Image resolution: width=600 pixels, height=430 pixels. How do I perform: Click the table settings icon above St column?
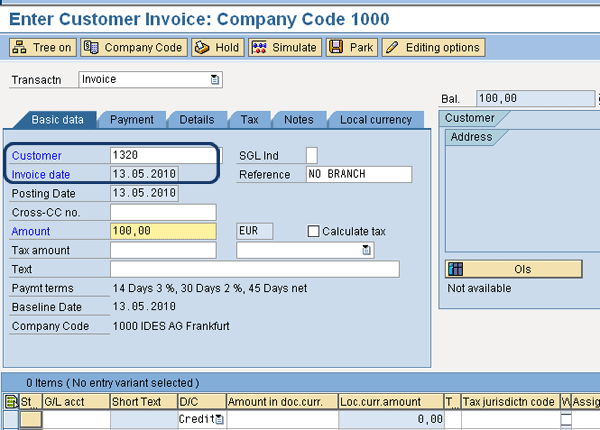tap(11, 402)
